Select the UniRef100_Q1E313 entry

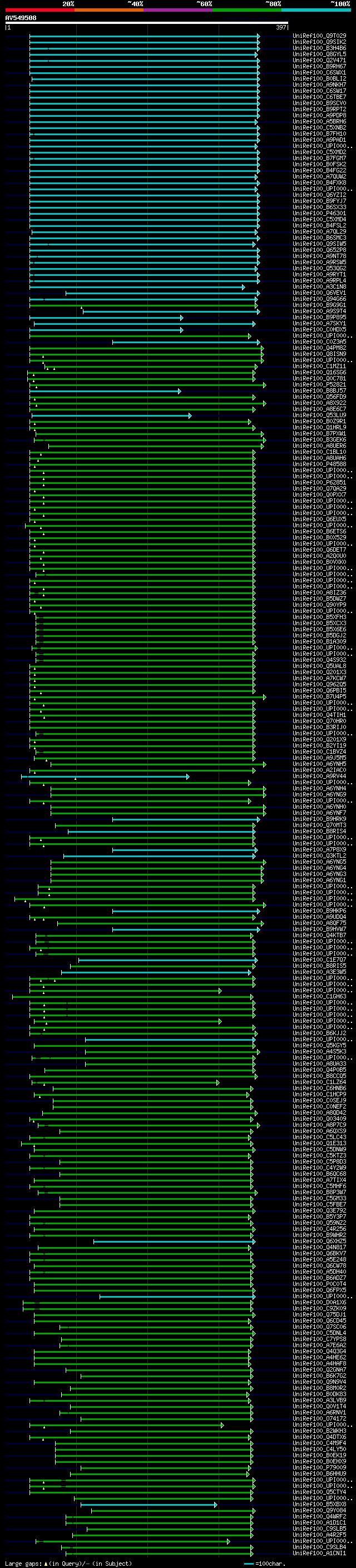point(319,1144)
